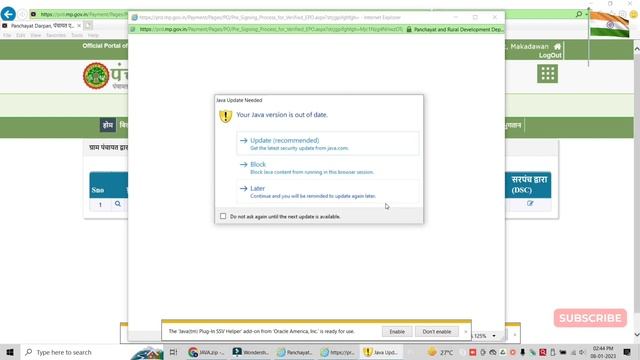Click the browser forward arrow
640x360 pixels.
(22, 14)
